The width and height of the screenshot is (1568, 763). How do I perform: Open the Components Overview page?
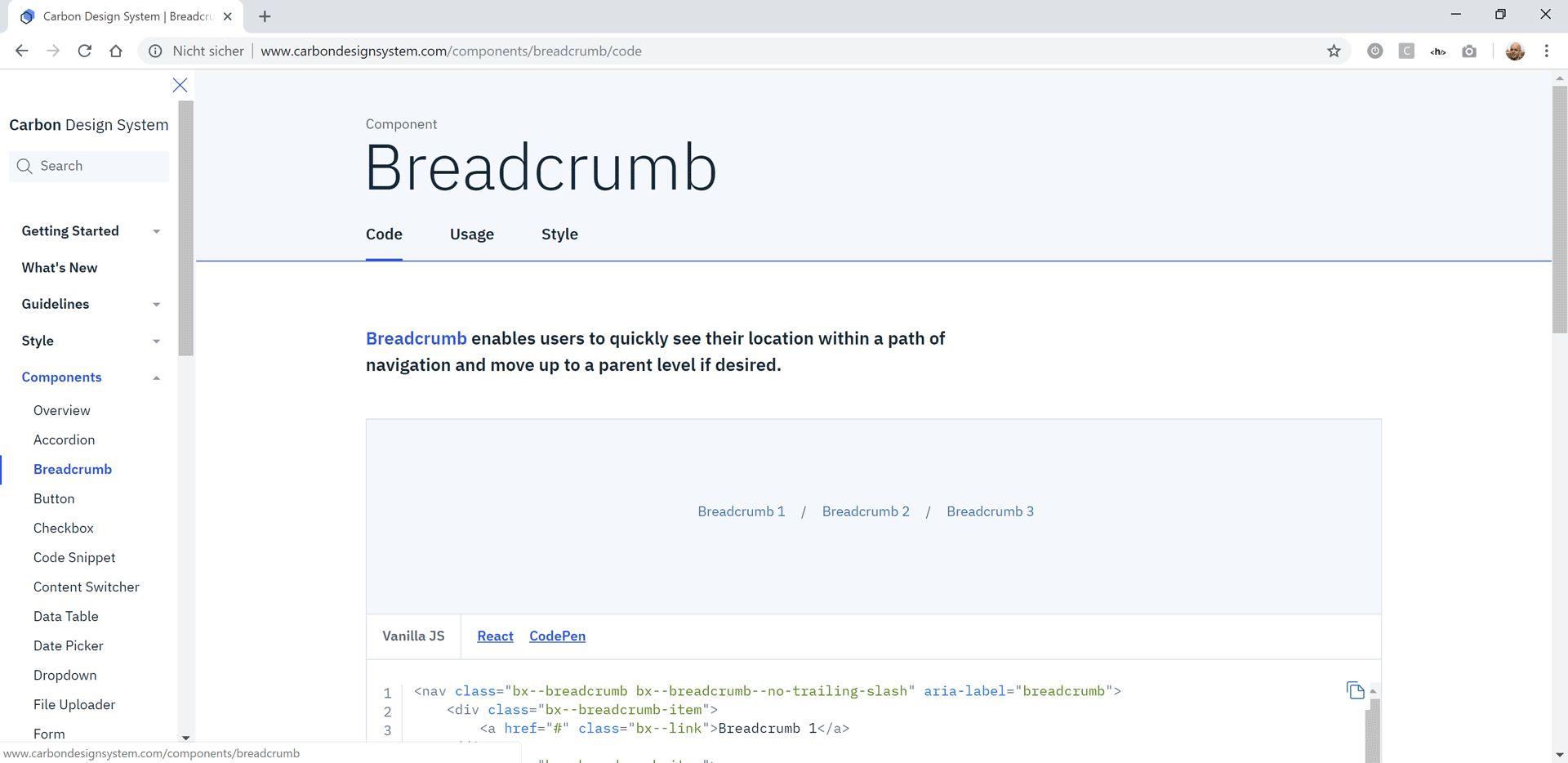[62, 410]
